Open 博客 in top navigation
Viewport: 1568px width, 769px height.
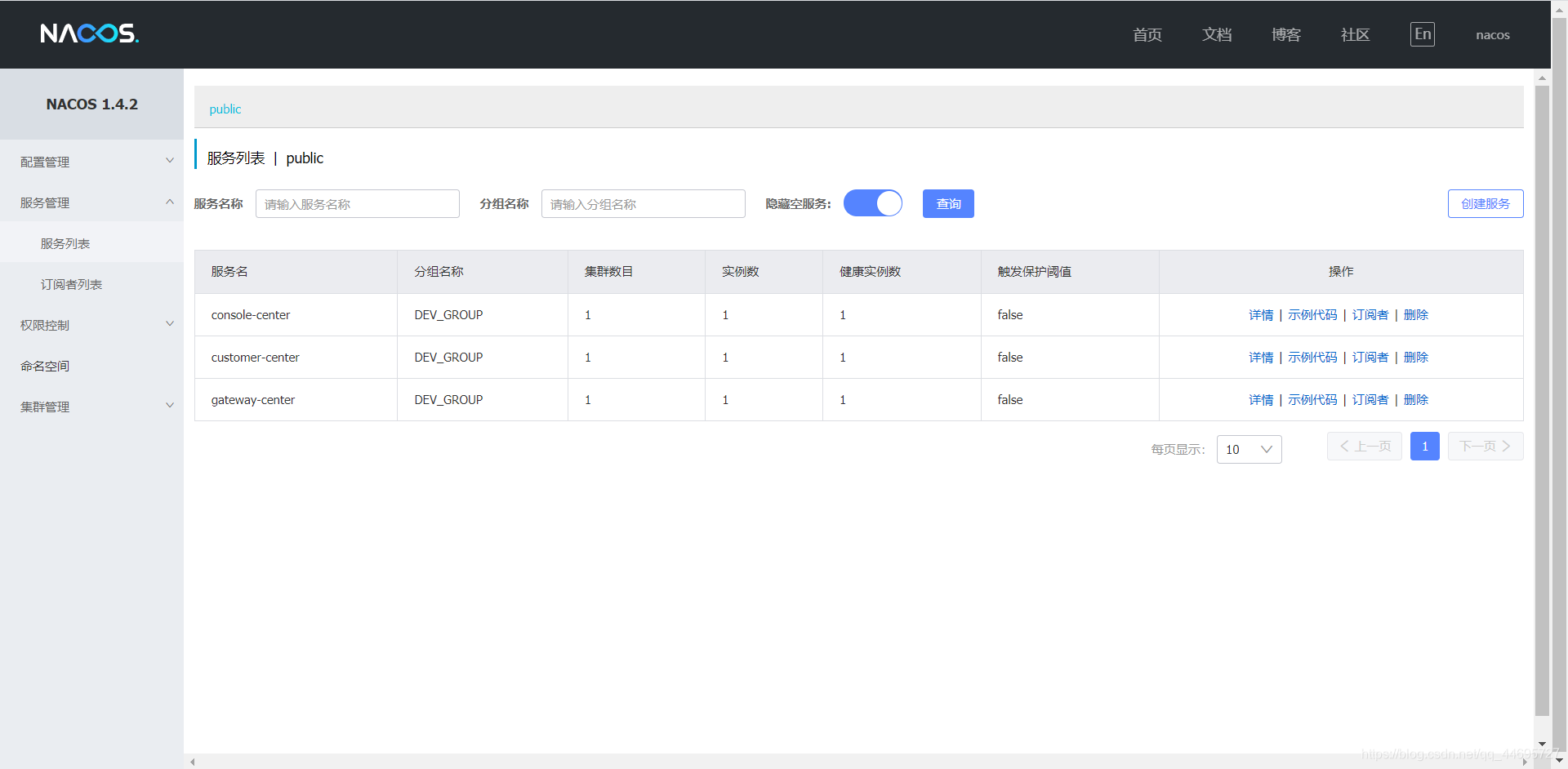point(1286,34)
